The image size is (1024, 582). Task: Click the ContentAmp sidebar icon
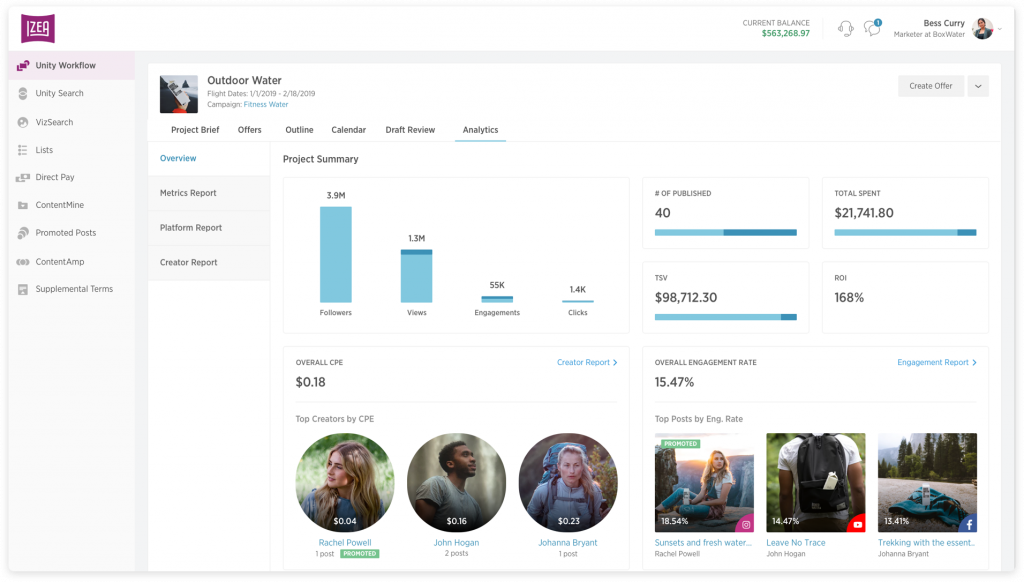pos(23,262)
